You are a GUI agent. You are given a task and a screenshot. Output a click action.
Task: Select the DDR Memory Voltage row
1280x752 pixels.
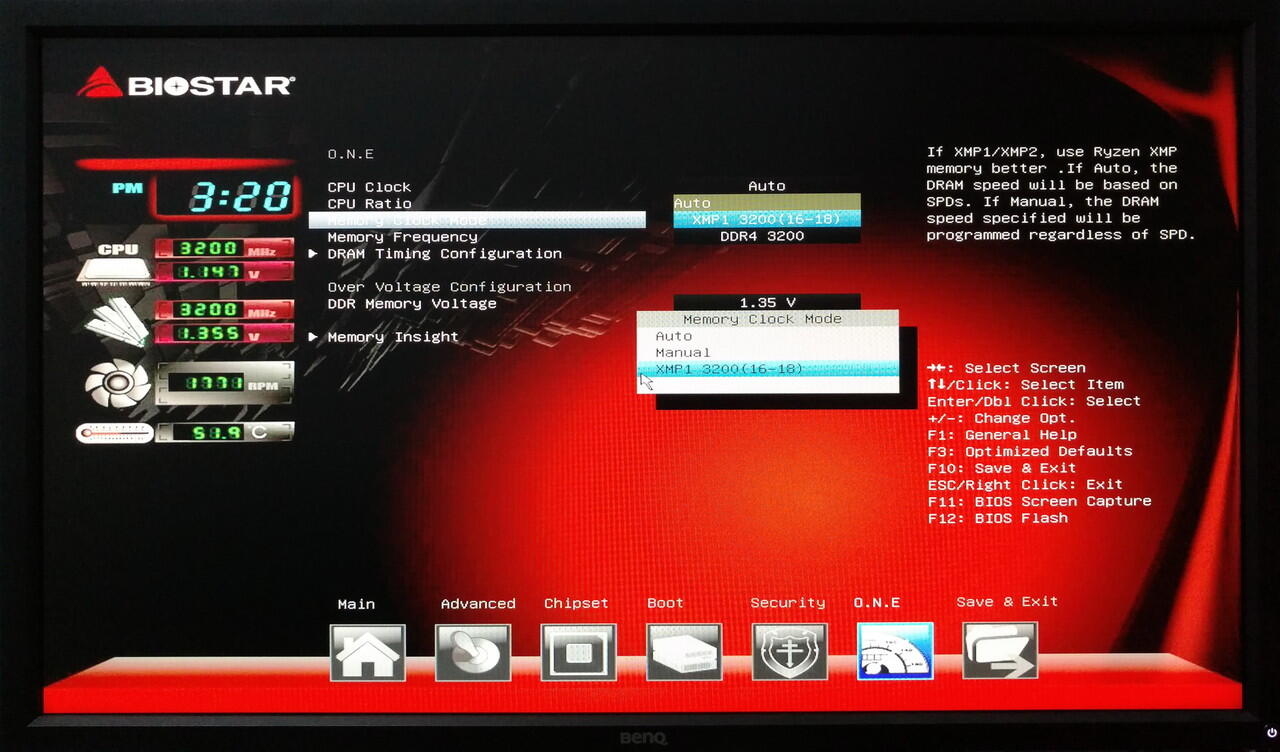[412, 304]
